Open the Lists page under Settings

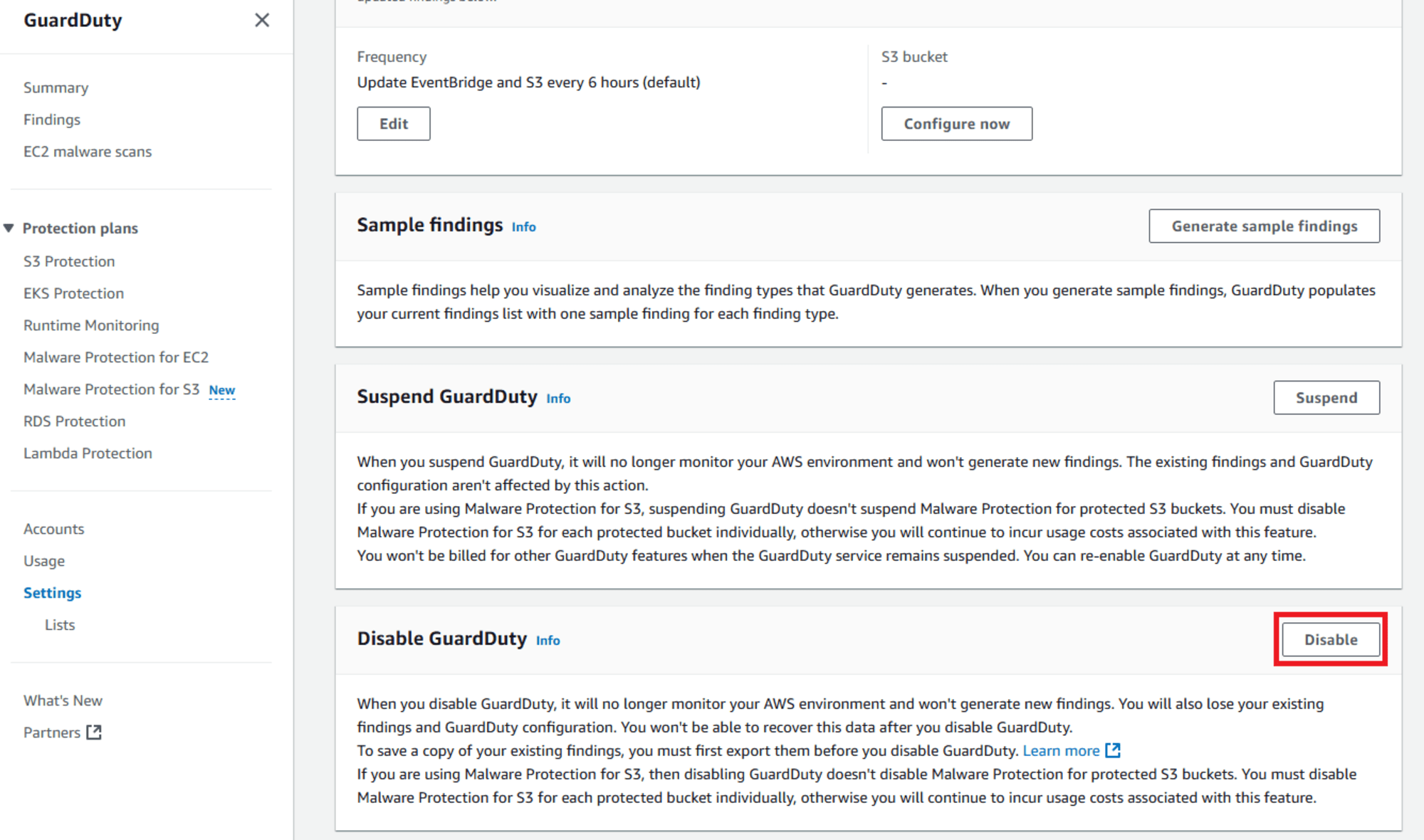tap(60, 624)
